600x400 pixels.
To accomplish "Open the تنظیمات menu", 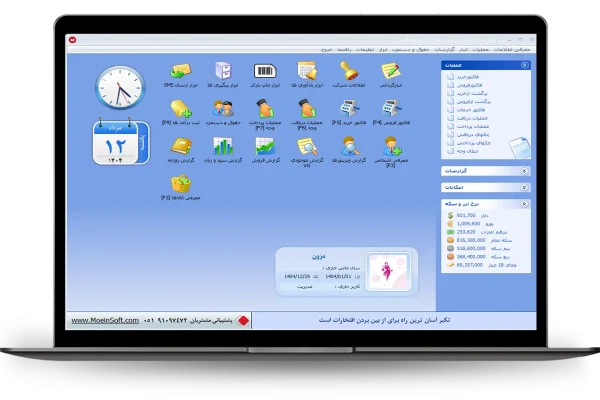I will (365, 50).
